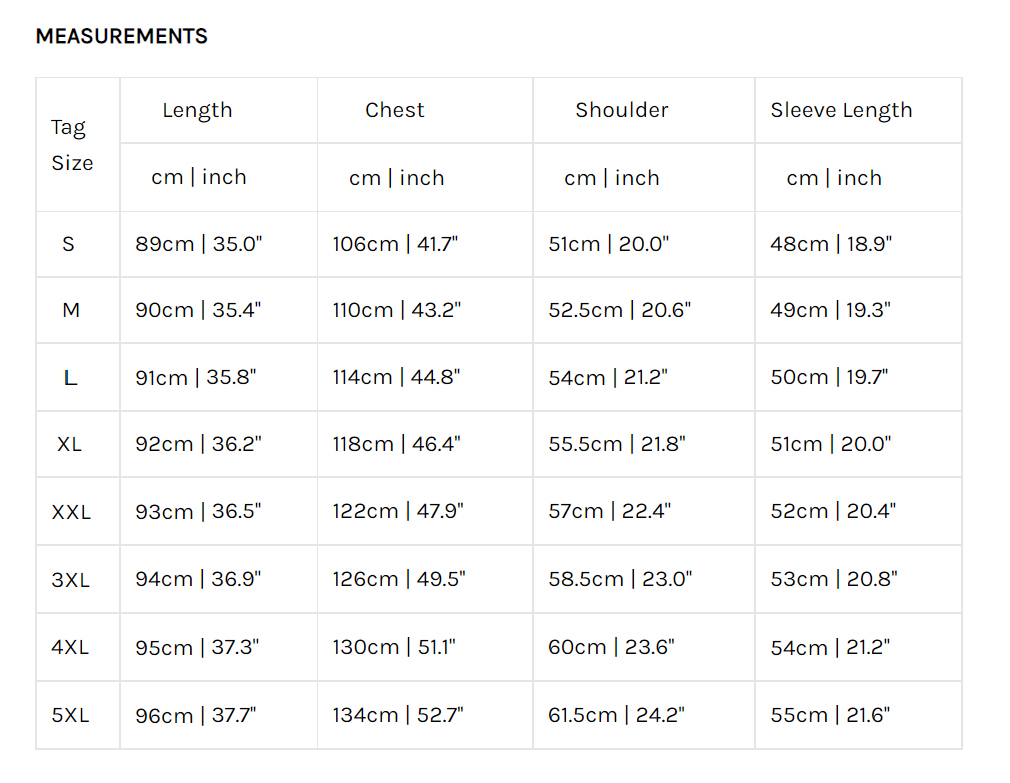This screenshot has height=783, width=1010.
Task: Select the 110cm | 43.2" chest cell
Action: click(396, 311)
